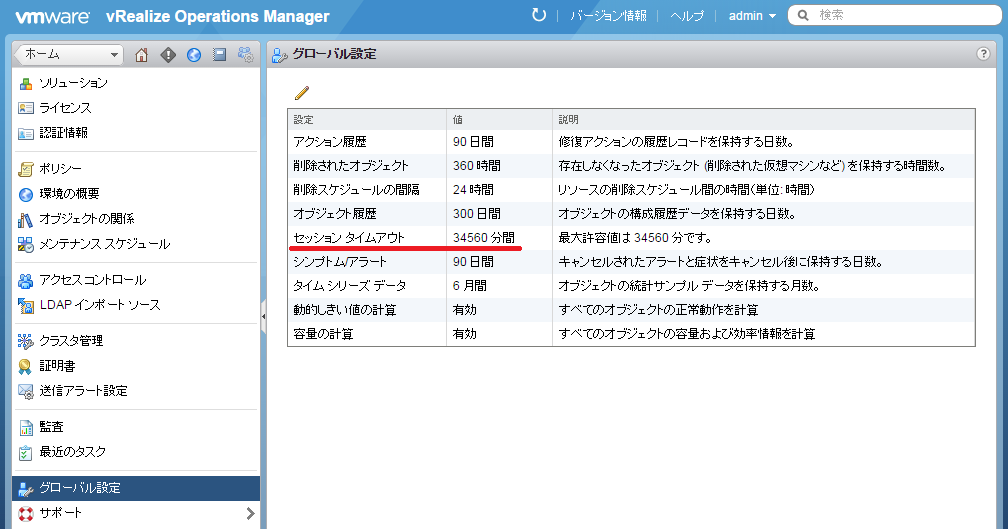The width and height of the screenshot is (1008, 529).
Task: Select the 容量の計算 row
Action: click(631, 334)
